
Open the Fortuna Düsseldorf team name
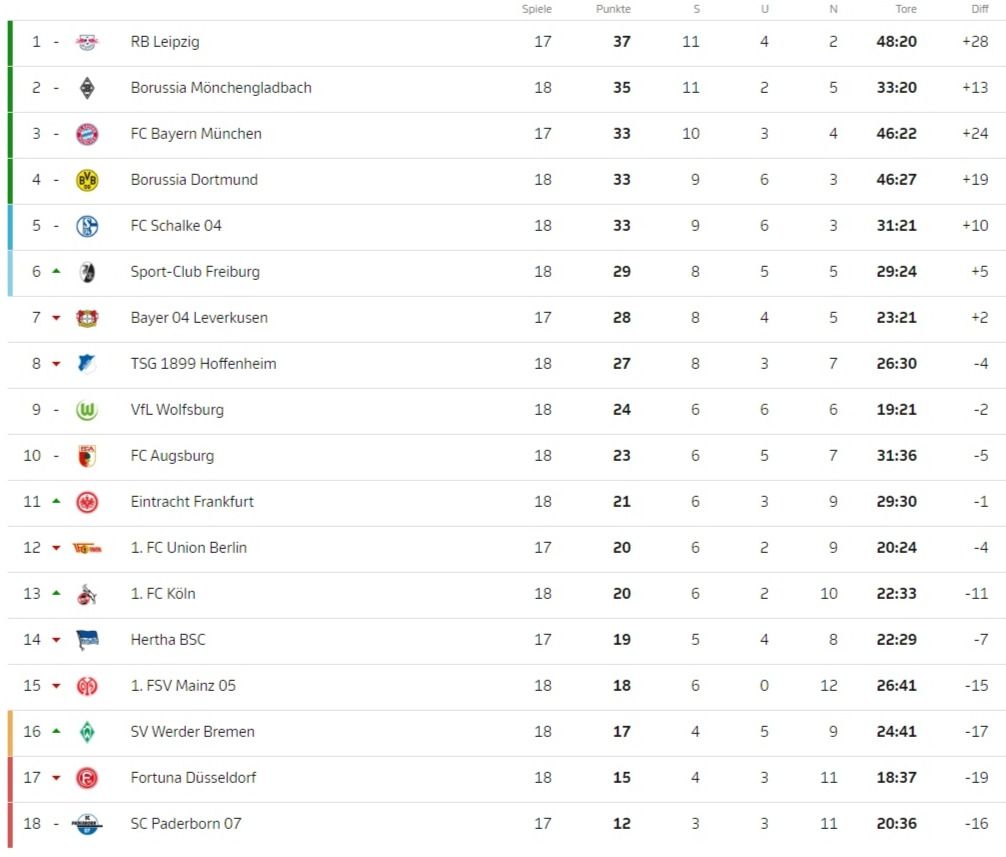[193, 777]
